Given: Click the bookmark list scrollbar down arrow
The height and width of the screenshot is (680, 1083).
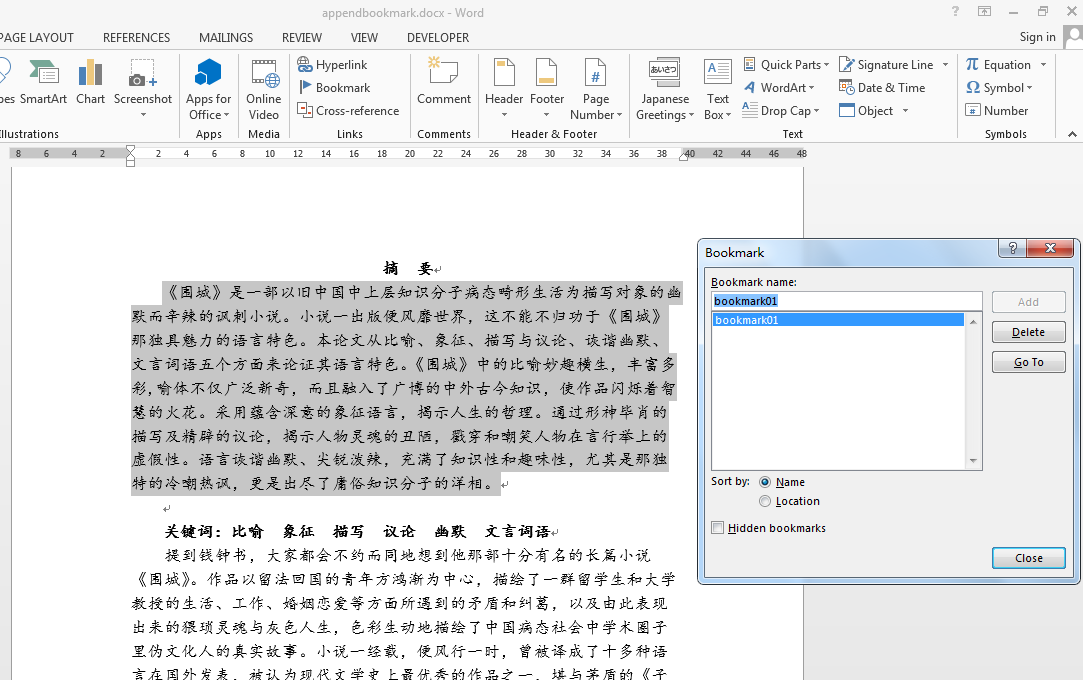Looking at the screenshot, I should tap(973, 461).
